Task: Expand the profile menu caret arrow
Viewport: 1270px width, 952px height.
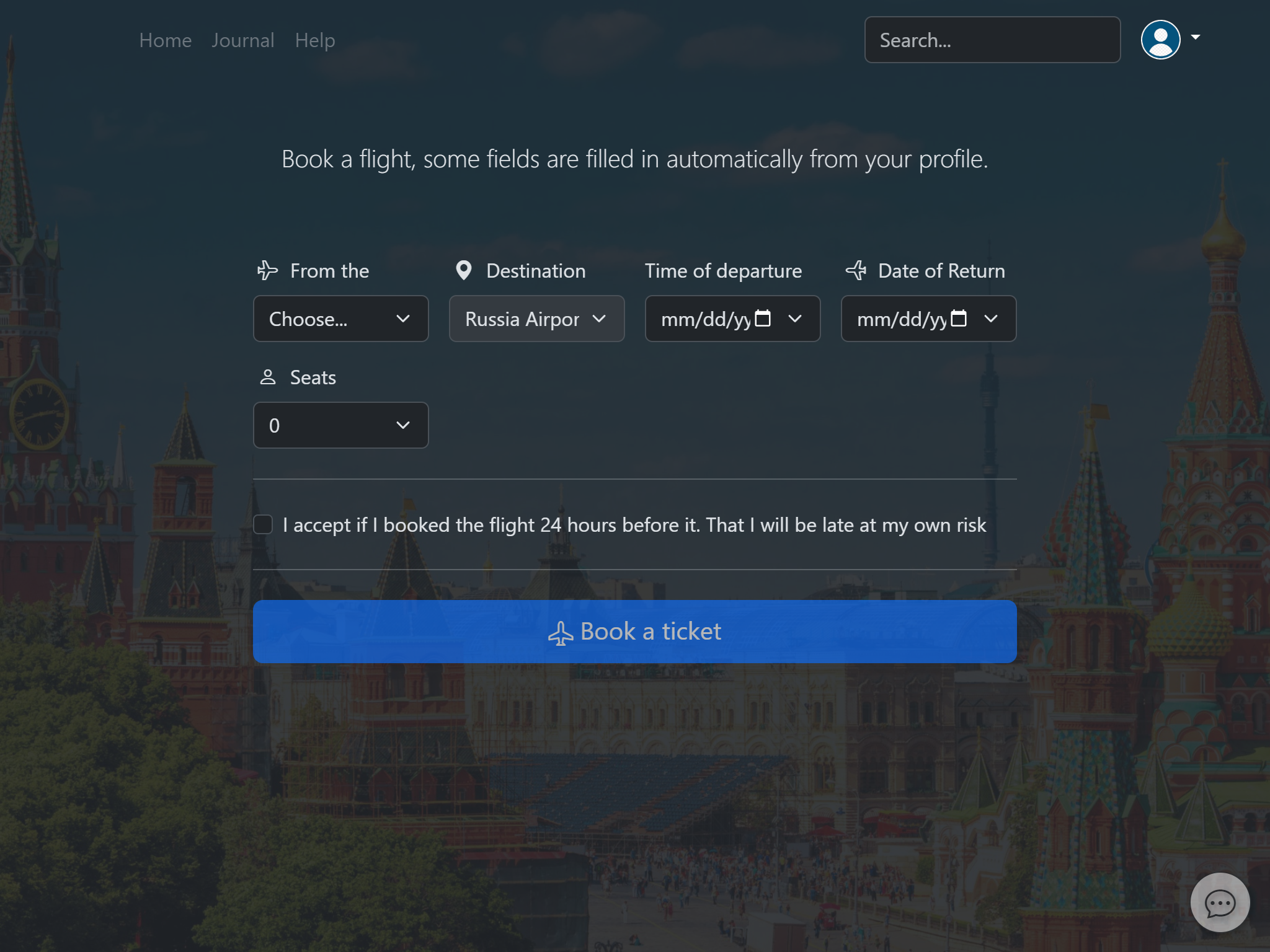Action: 1196,37
